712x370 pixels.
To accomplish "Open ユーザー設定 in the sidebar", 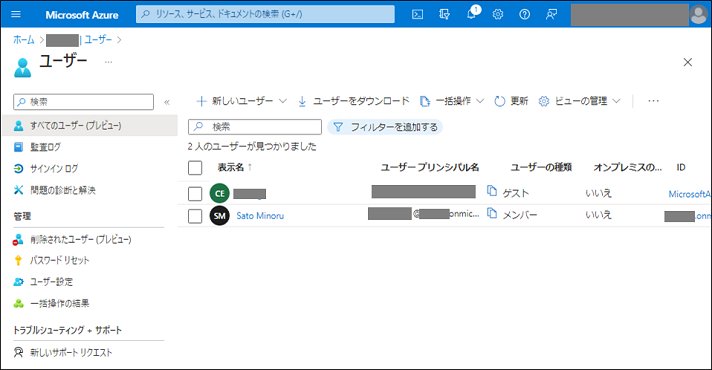I will pyautogui.click(x=51, y=281).
